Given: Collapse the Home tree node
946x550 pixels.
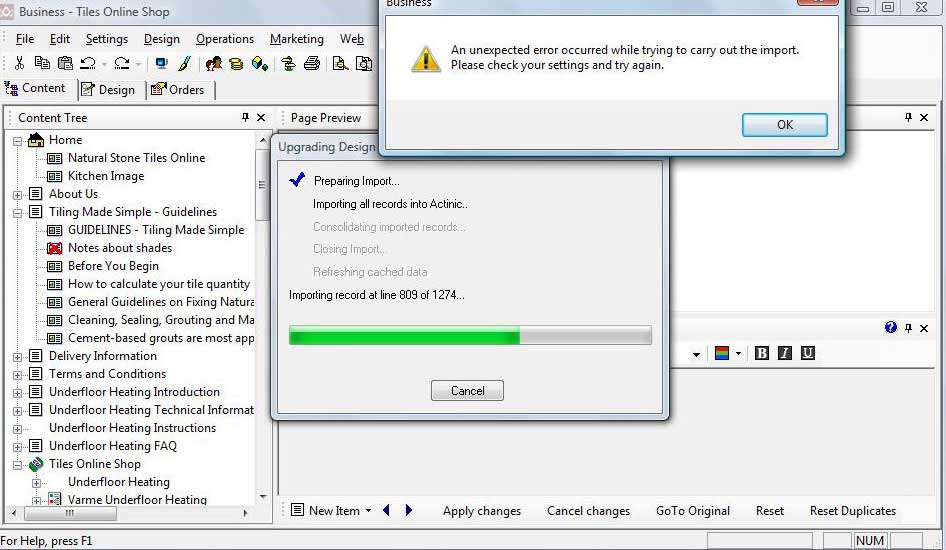Looking at the screenshot, I should pos(18,141).
